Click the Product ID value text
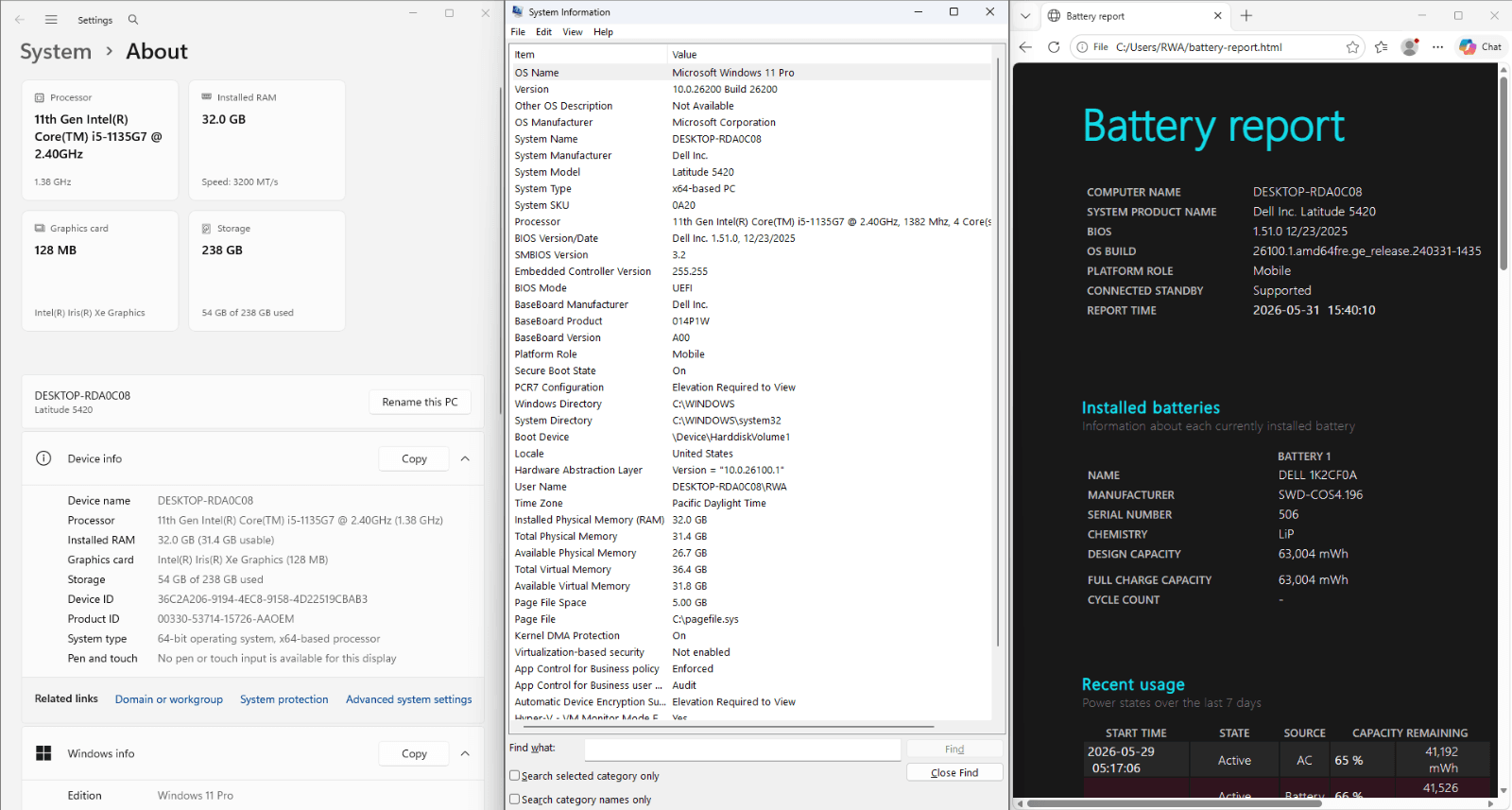The height and width of the screenshot is (810, 1512). coord(226,619)
